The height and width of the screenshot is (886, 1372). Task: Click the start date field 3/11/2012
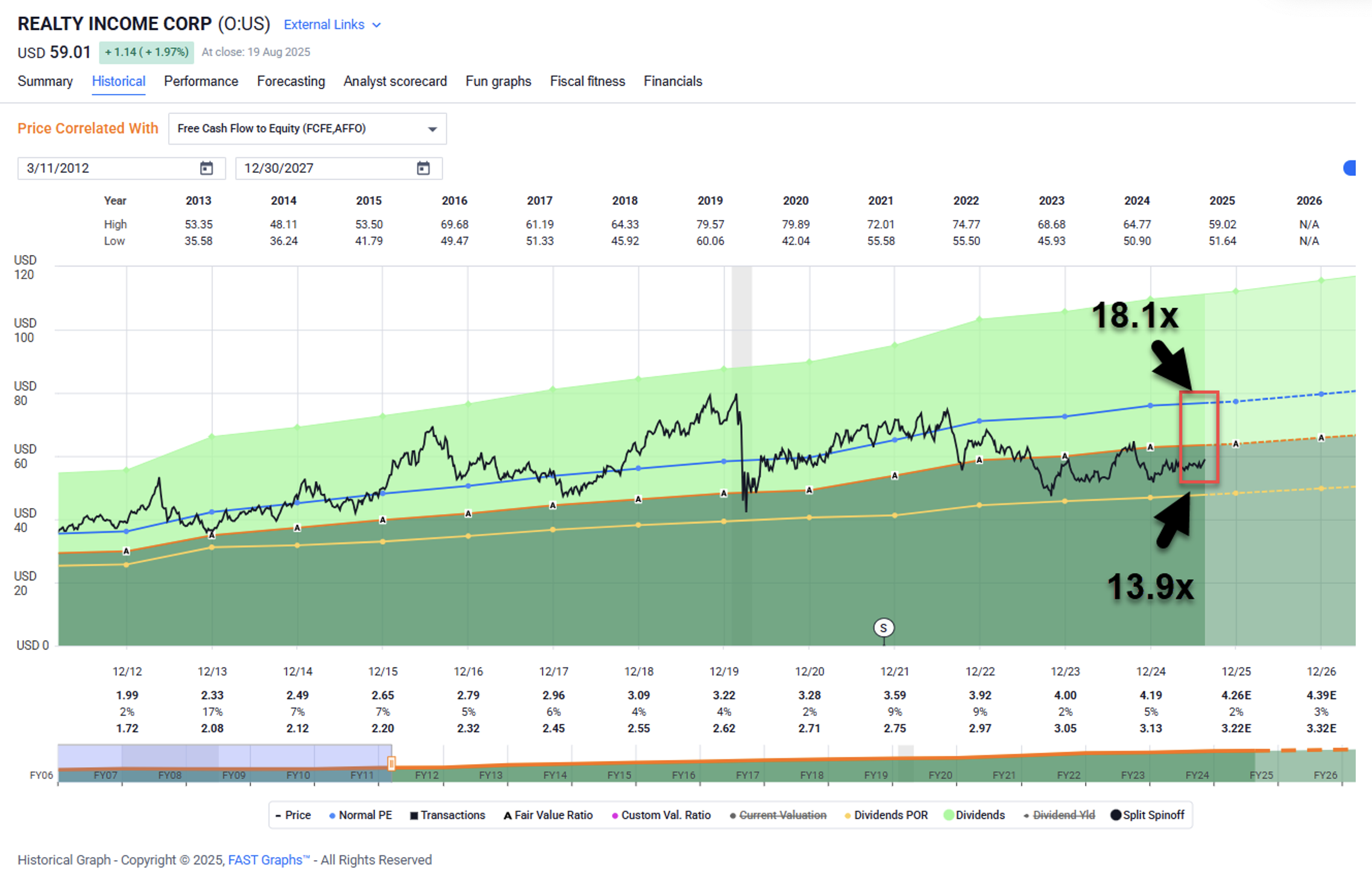(x=121, y=168)
